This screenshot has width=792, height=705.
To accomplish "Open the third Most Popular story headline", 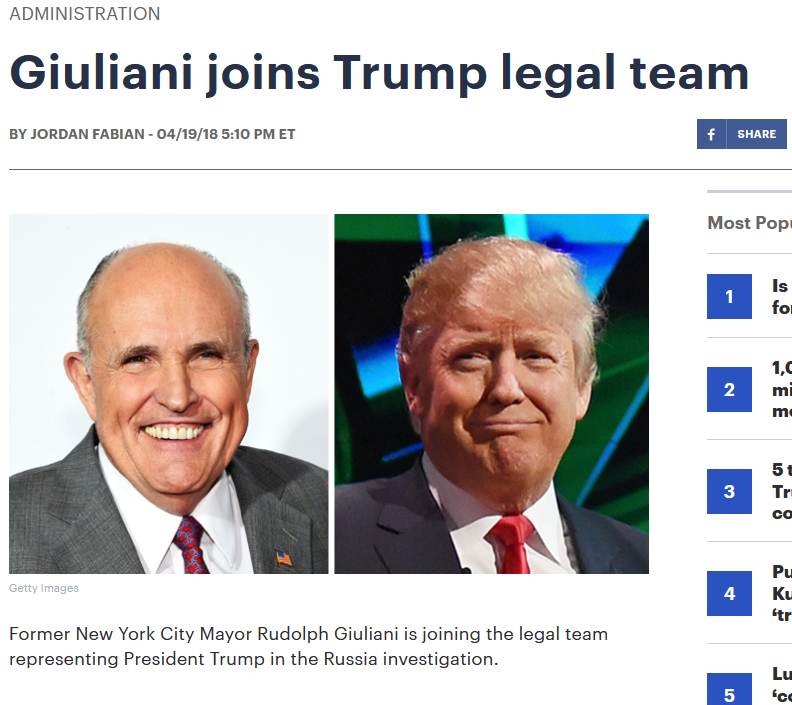I will 782,491.
